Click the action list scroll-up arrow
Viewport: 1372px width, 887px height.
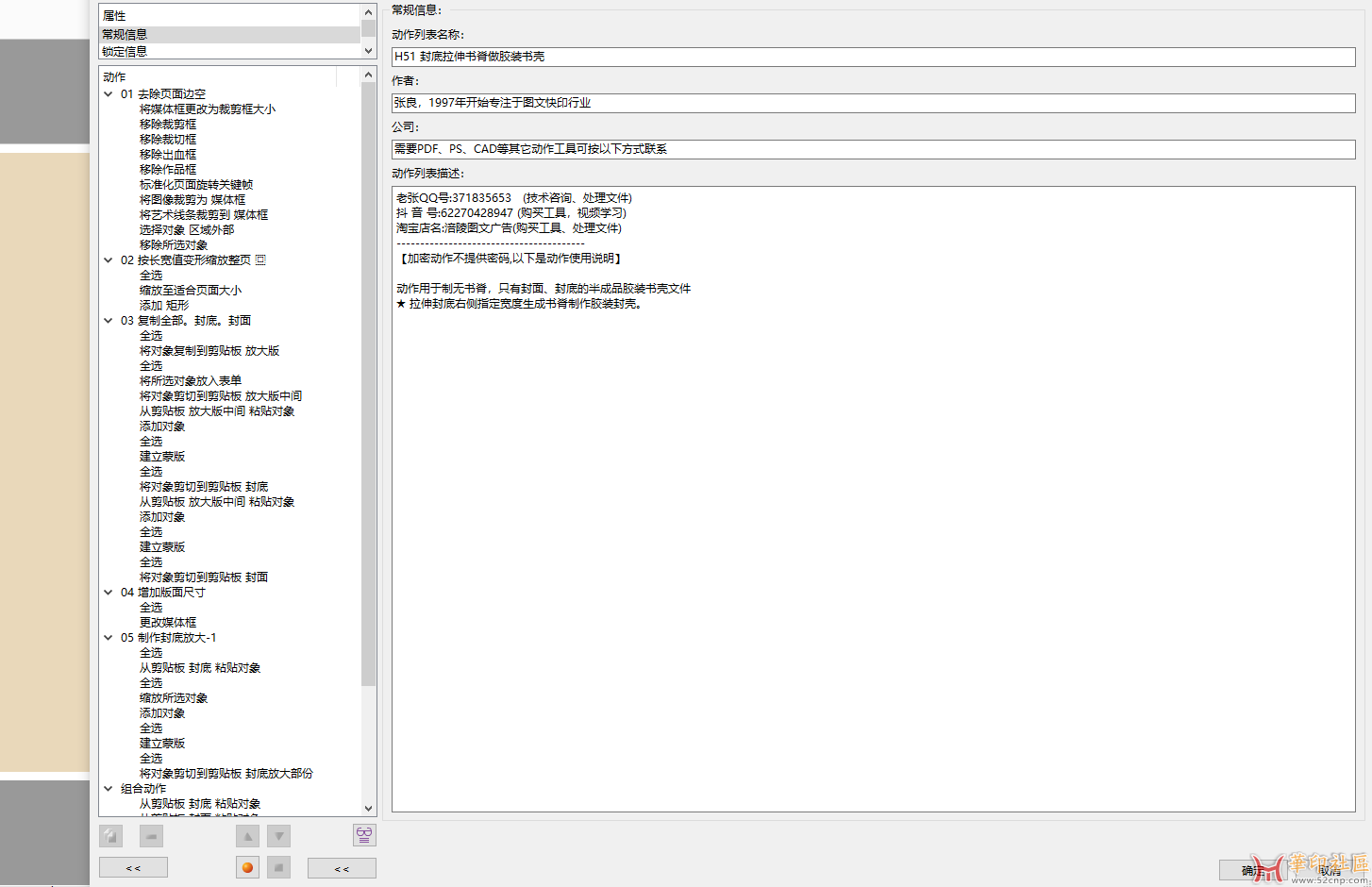coord(368,75)
